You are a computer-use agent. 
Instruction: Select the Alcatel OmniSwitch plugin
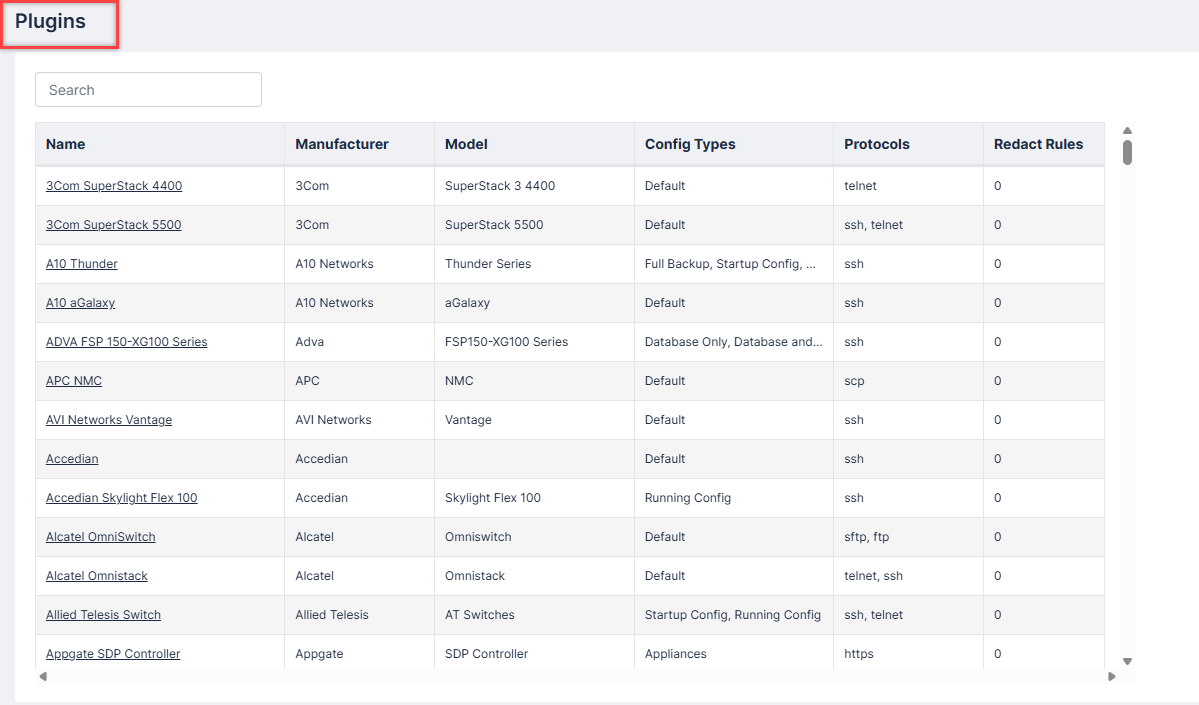(x=101, y=537)
